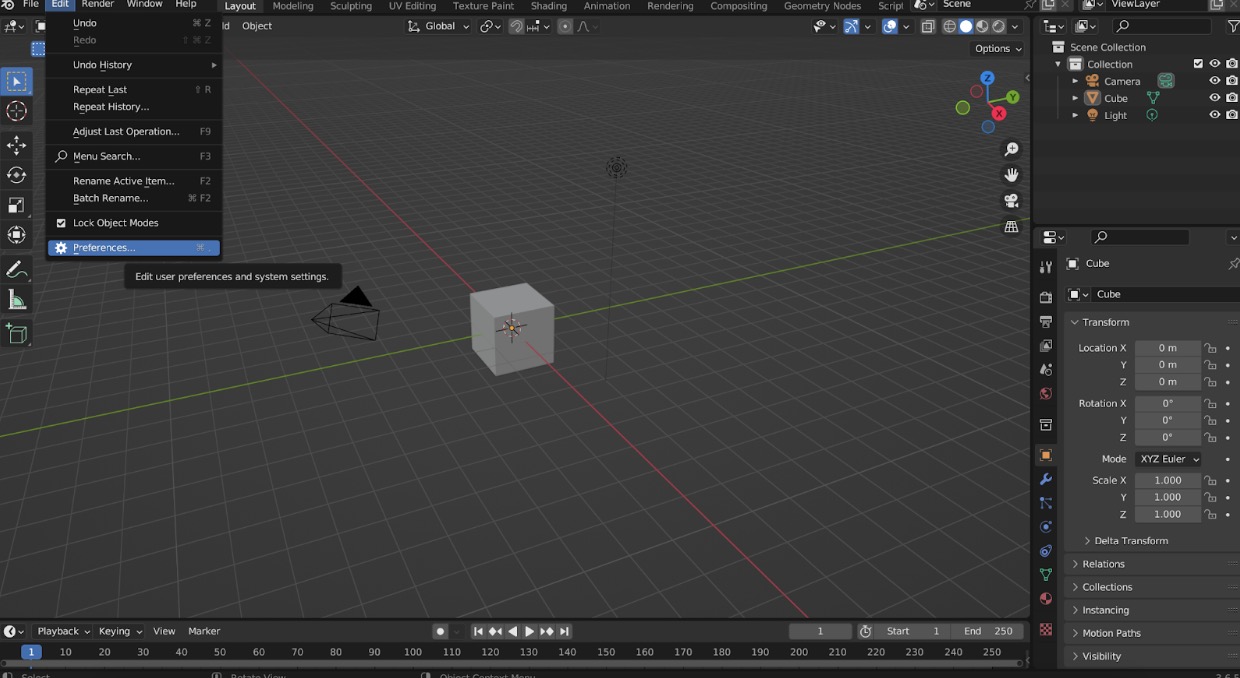The image size is (1240, 678).
Task: Open the Global orientation dropdown
Action: [439, 26]
